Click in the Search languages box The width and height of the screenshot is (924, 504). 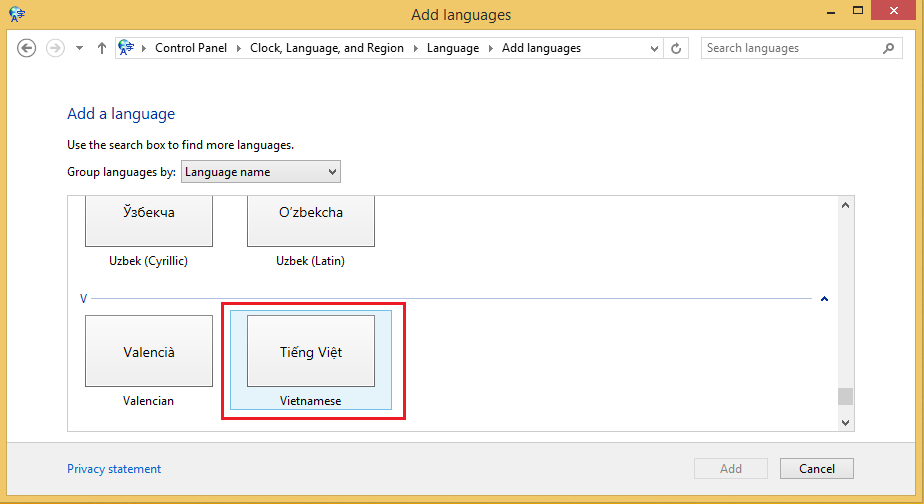790,48
